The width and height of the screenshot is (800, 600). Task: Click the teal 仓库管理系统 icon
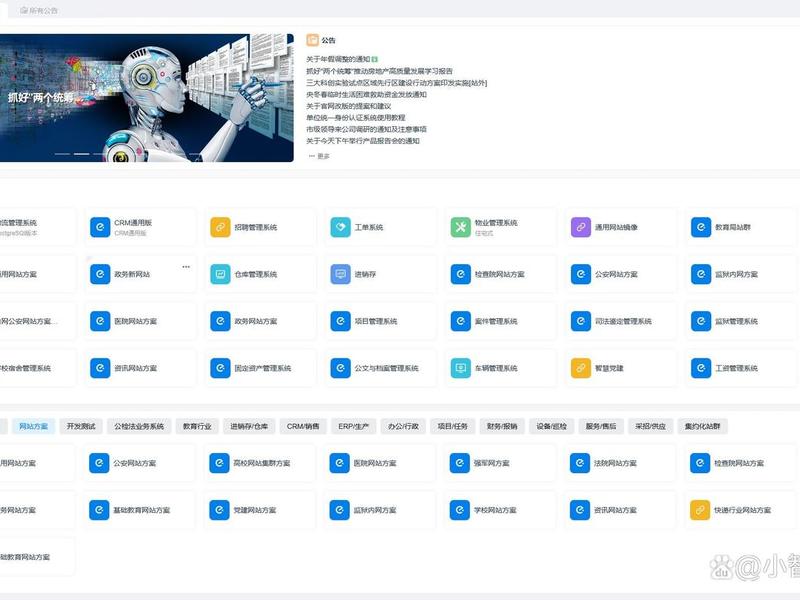(220, 274)
